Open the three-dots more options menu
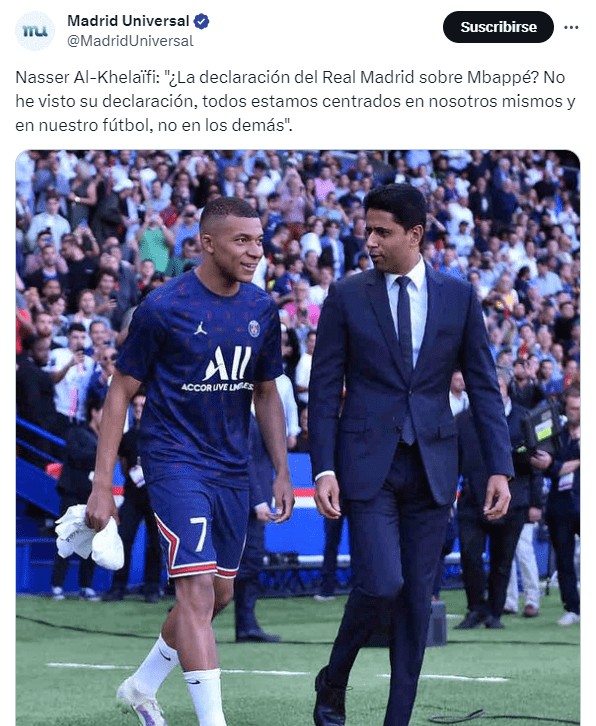This screenshot has width=596, height=726. click(571, 27)
